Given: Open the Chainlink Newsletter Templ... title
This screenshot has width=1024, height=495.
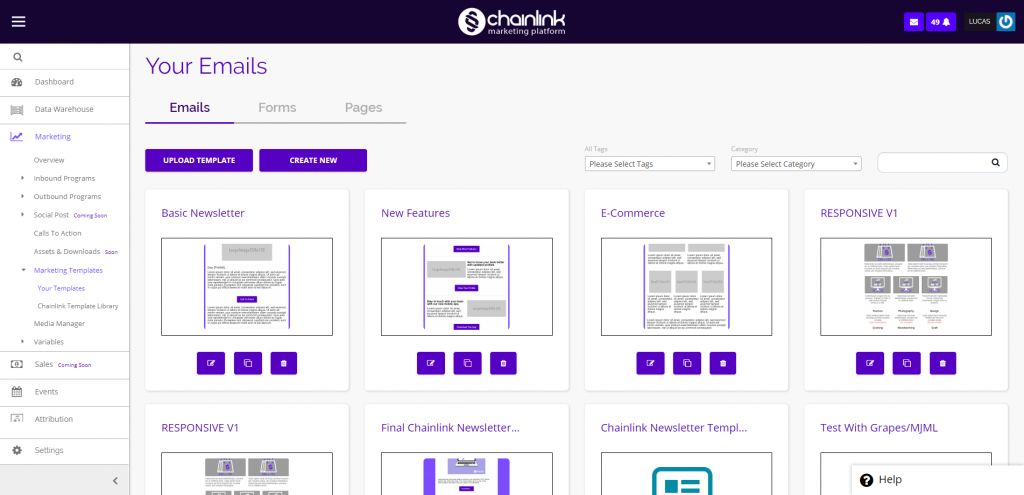Looking at the screenshot, I should pyautogui.click(x=673, y=428).
